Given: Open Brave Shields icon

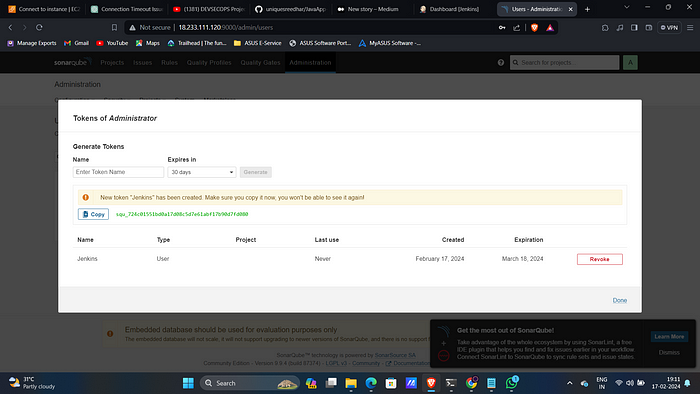Looking at the screenshot, I should [x=534, y=28].
